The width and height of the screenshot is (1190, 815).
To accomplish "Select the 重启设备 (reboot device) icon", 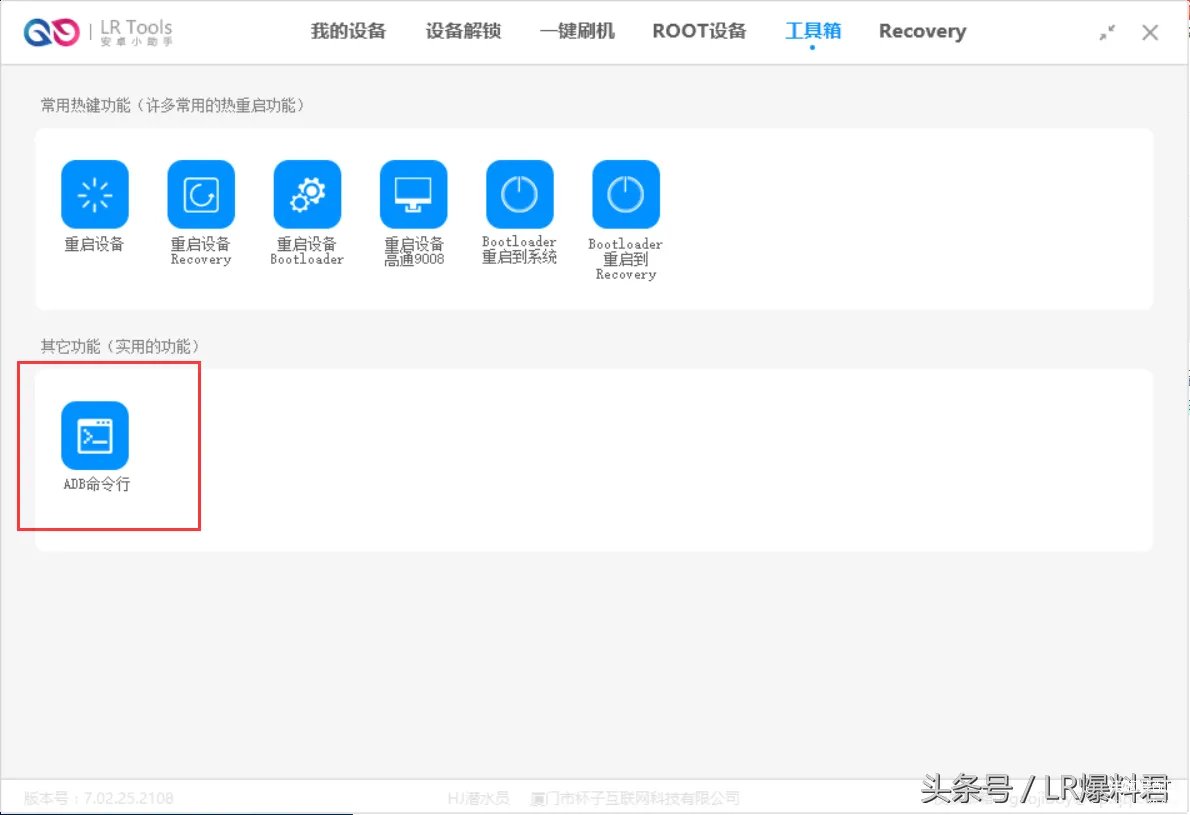I will tap(94, 194).
